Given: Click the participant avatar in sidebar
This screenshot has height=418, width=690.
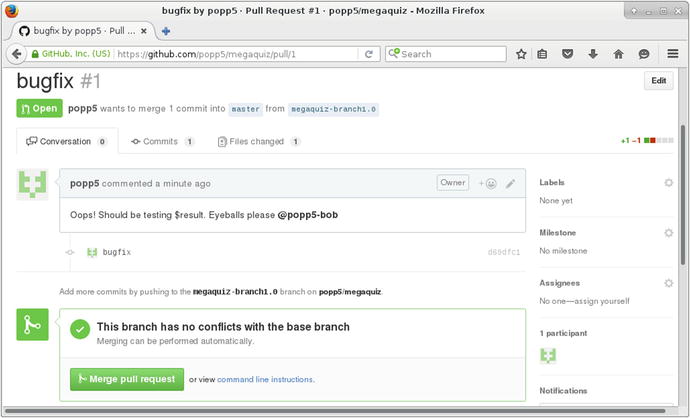Looking at the screenshot, I should 548,356.
